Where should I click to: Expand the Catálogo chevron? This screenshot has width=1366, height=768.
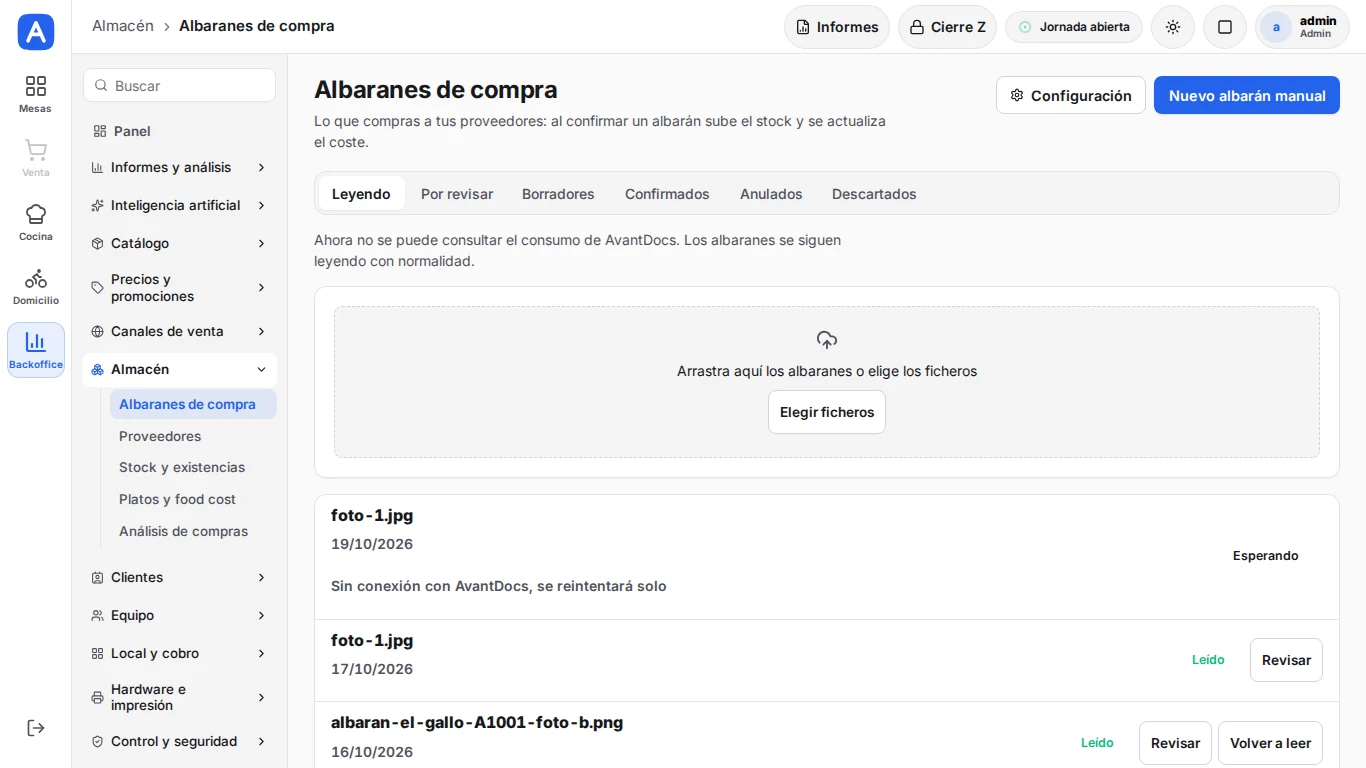pos(261,243)
